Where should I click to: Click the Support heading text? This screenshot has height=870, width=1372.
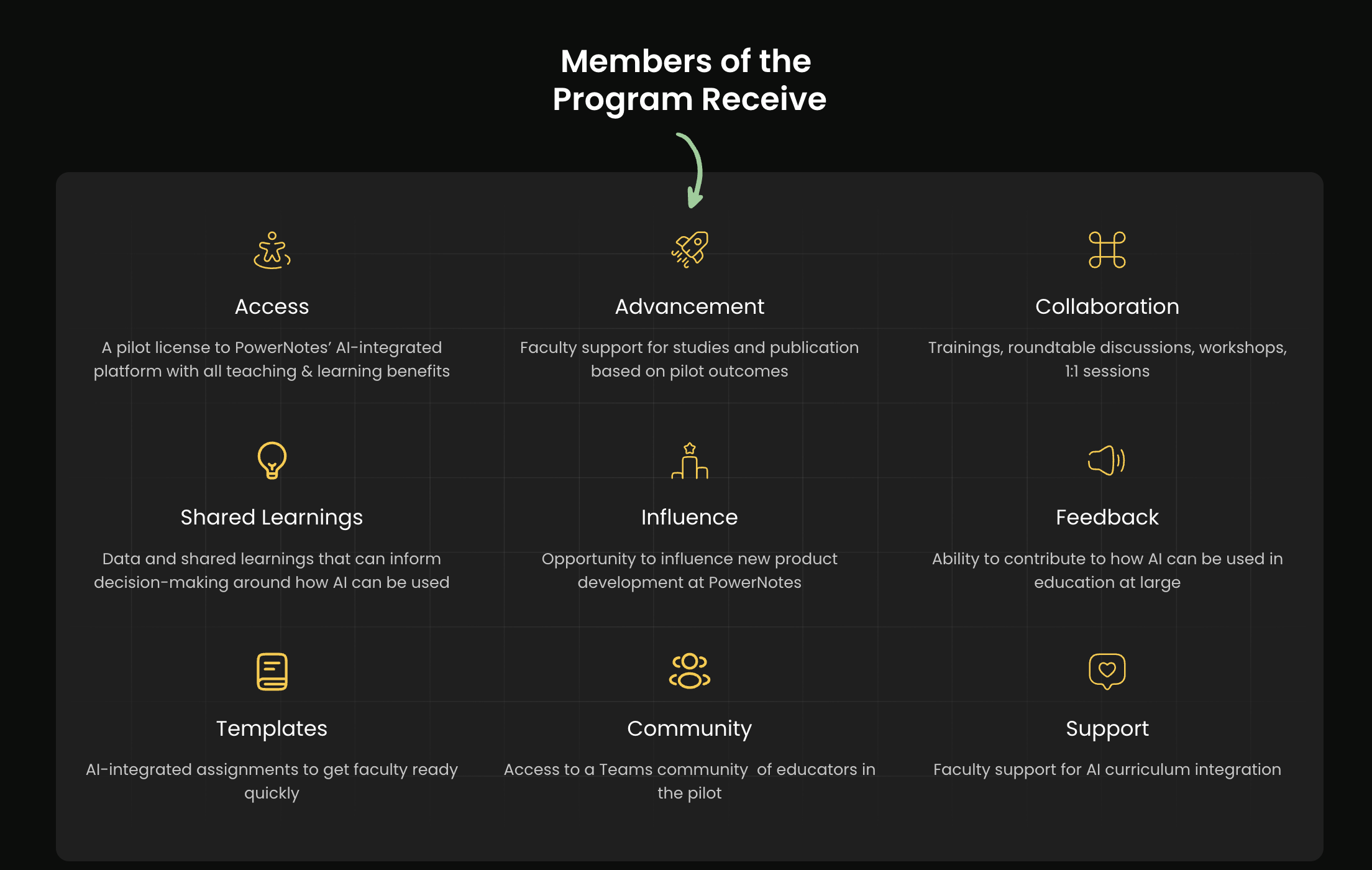click(x=1107, y=729)
